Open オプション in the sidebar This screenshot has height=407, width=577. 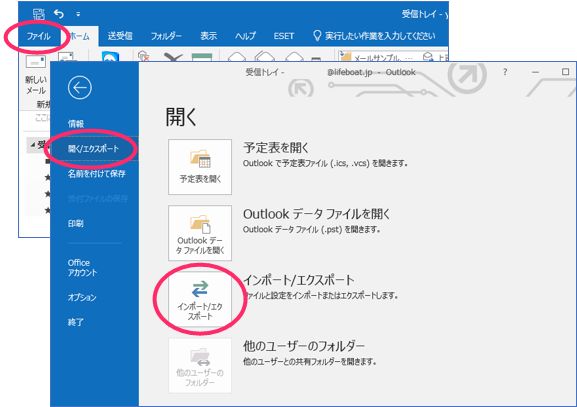coord(82,297)
